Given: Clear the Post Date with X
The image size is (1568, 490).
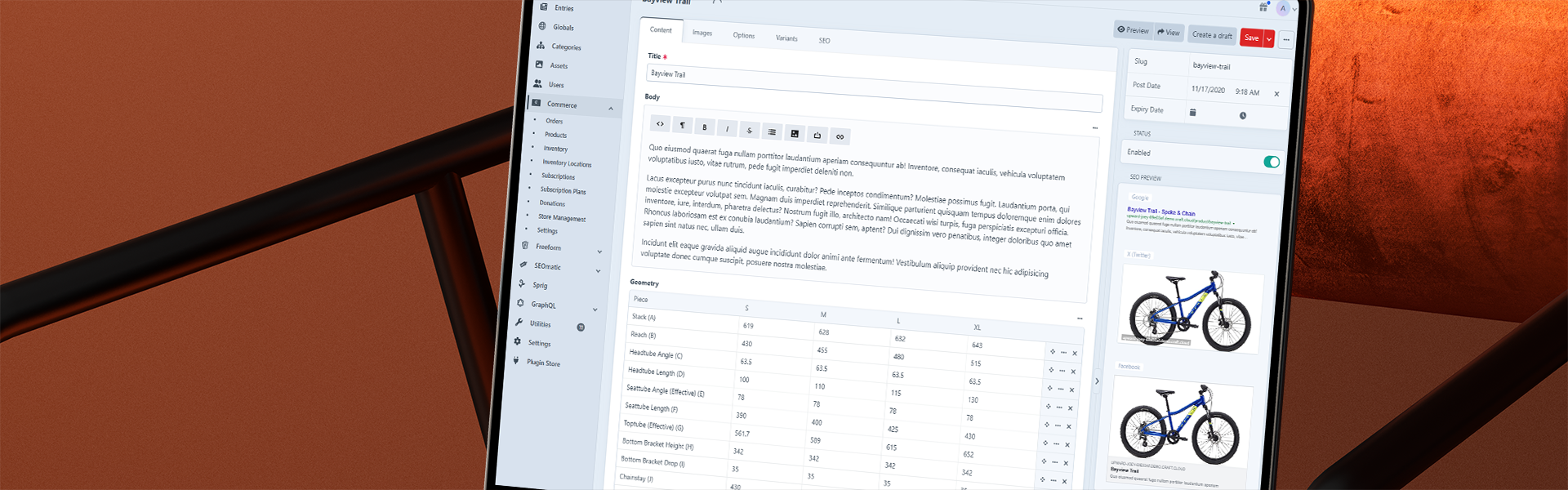Looking at the screenshot, I should [x=1276, y=94].
